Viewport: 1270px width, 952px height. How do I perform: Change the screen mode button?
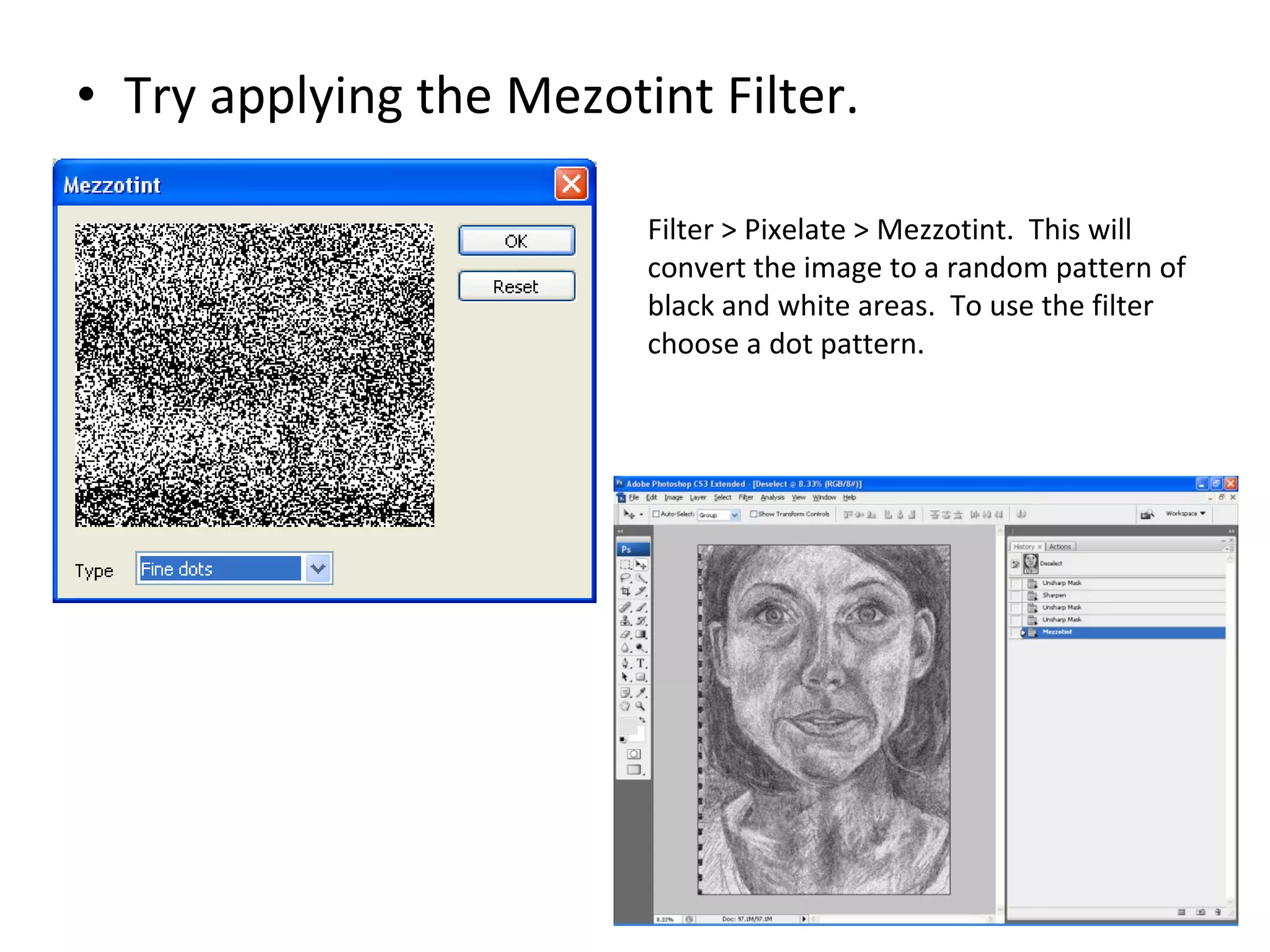click(x=634, y=769)
